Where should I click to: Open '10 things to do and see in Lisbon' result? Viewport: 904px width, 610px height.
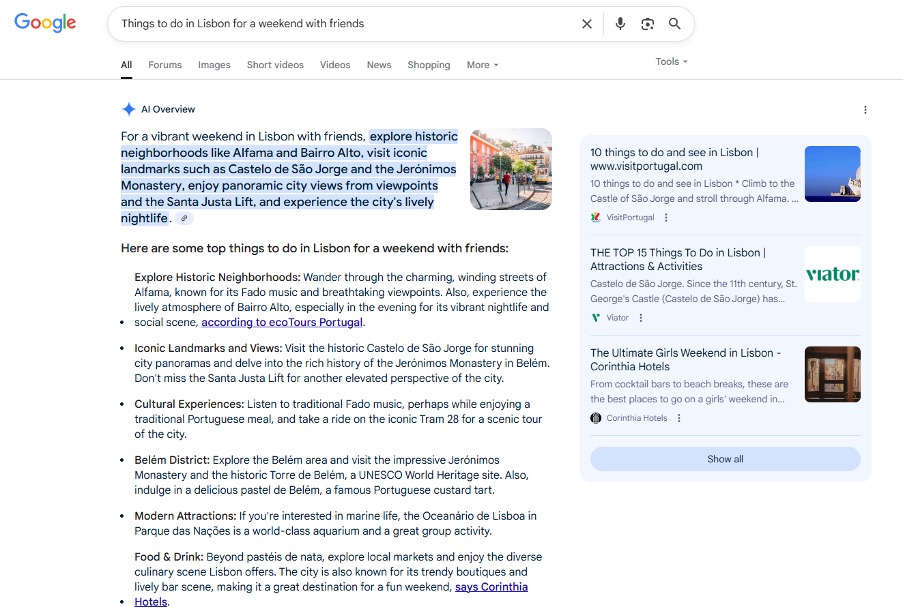[674, 159]
